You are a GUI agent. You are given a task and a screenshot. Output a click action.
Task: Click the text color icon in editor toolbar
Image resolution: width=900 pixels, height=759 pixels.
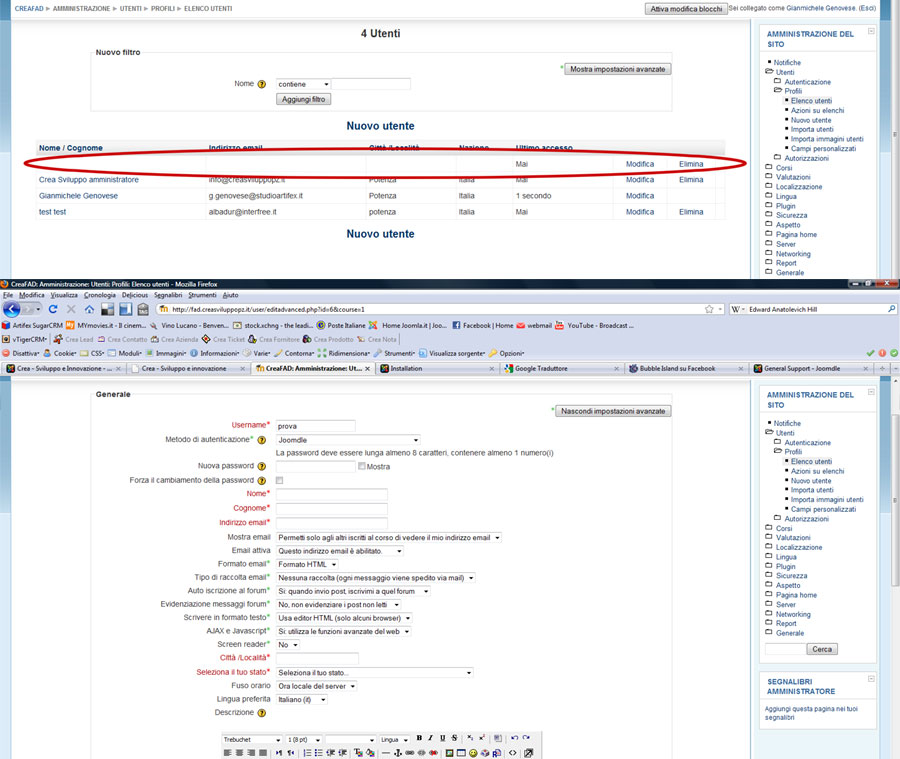point(357,753)
